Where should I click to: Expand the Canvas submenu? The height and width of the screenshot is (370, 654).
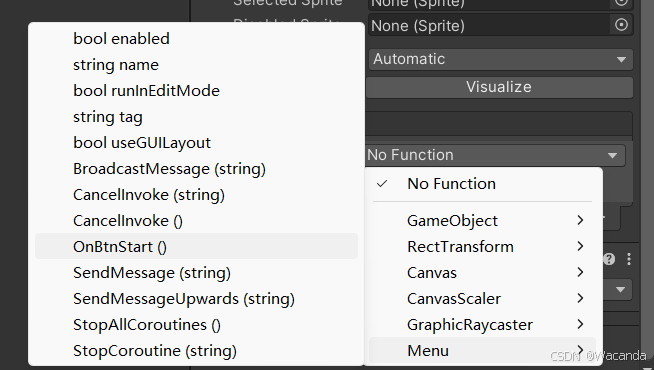point(482,272)
